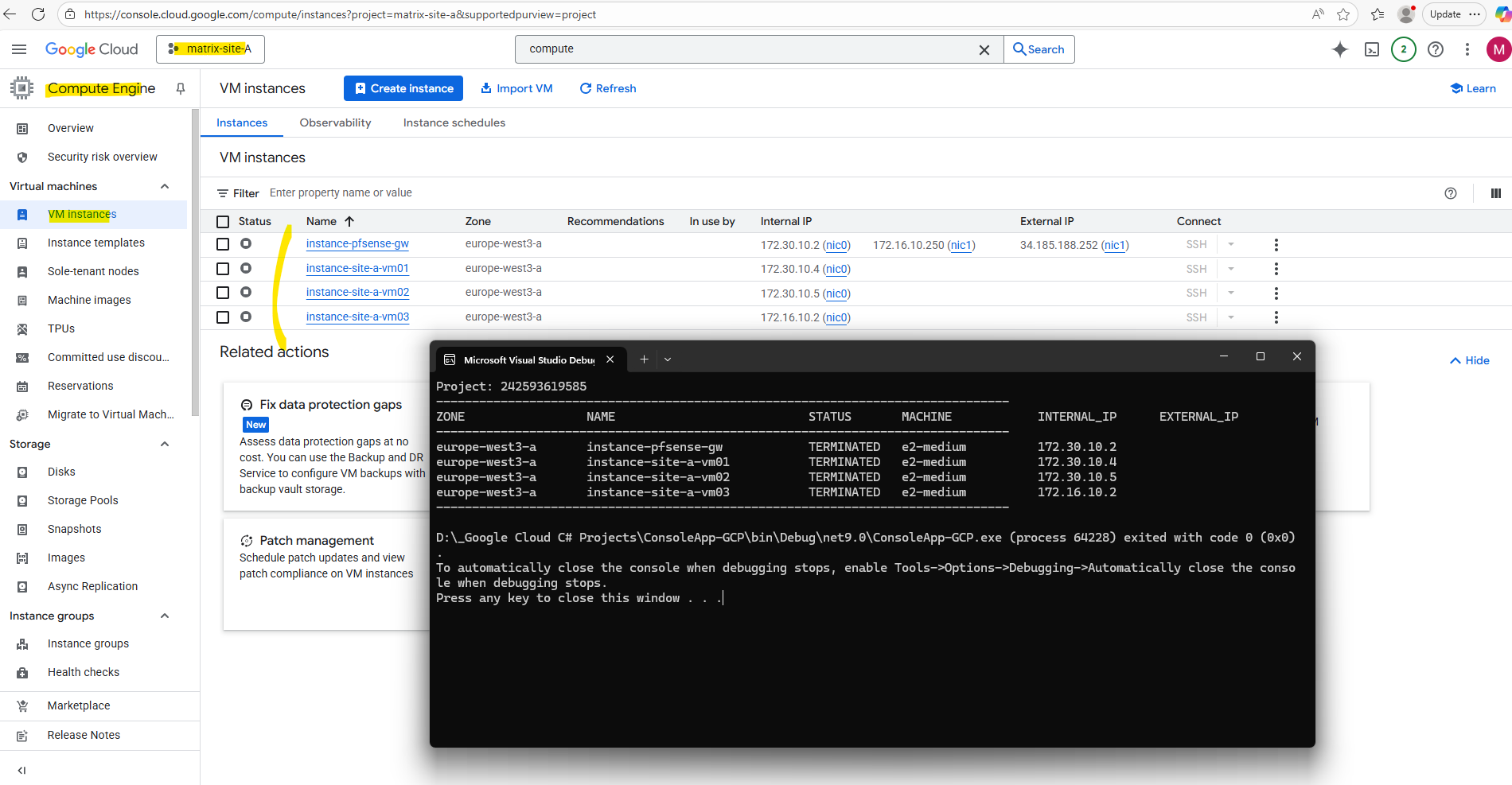
Task: Toggle the select-all instances checkbox
Action: tap(223, 222)
